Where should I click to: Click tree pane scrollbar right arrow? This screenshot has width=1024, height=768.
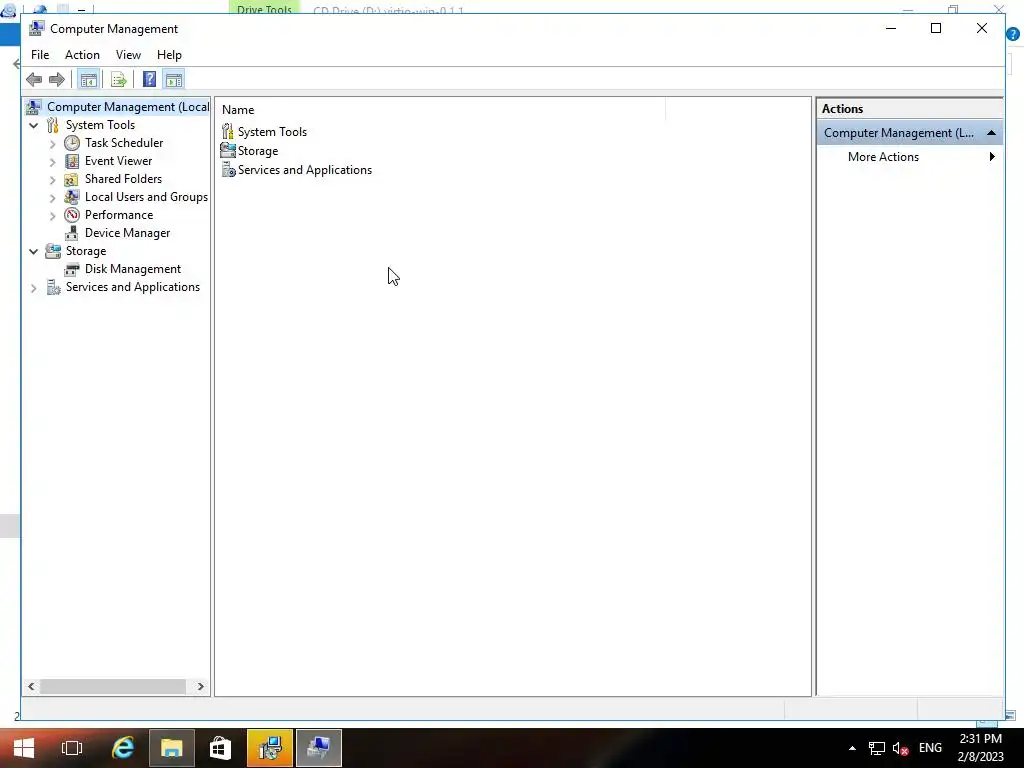click(200, 686)
